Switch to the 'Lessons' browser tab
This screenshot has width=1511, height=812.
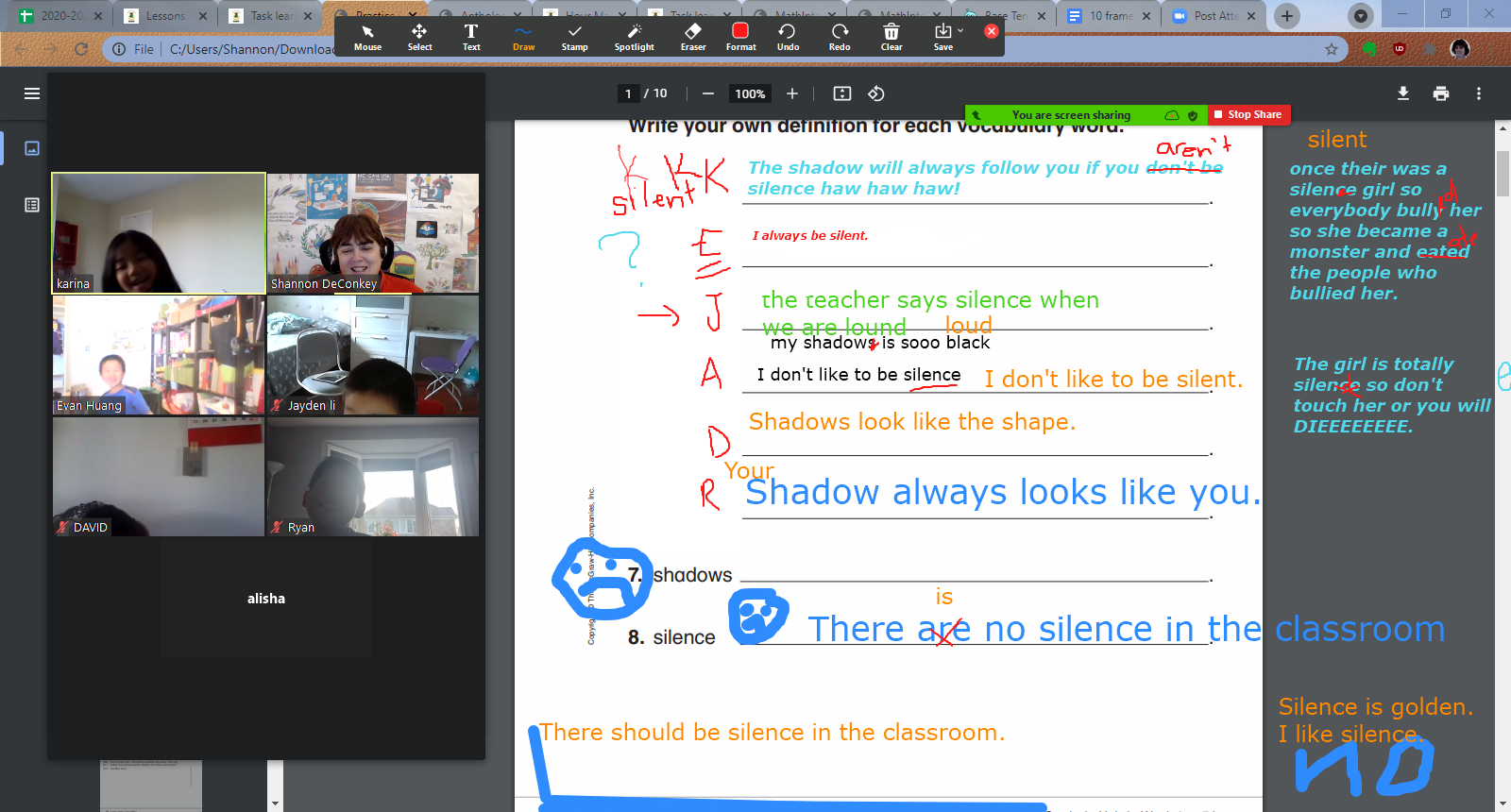pos(165,16)
